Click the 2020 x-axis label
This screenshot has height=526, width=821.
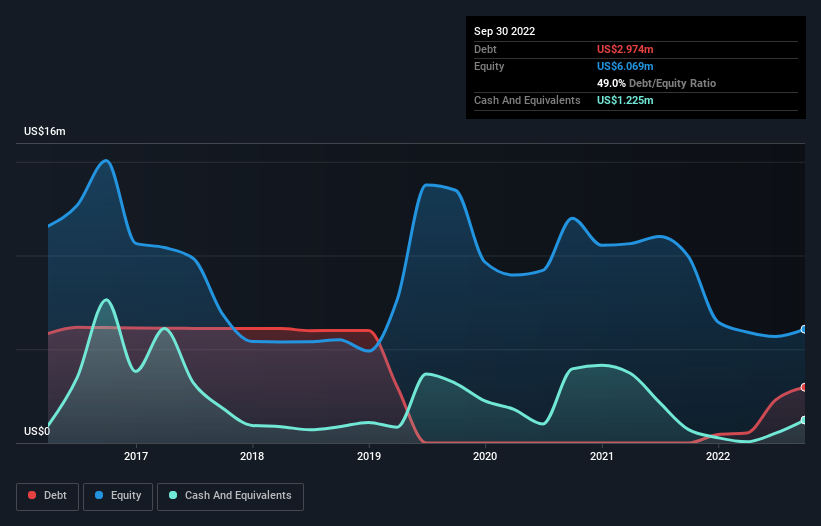tap(485, 456)
